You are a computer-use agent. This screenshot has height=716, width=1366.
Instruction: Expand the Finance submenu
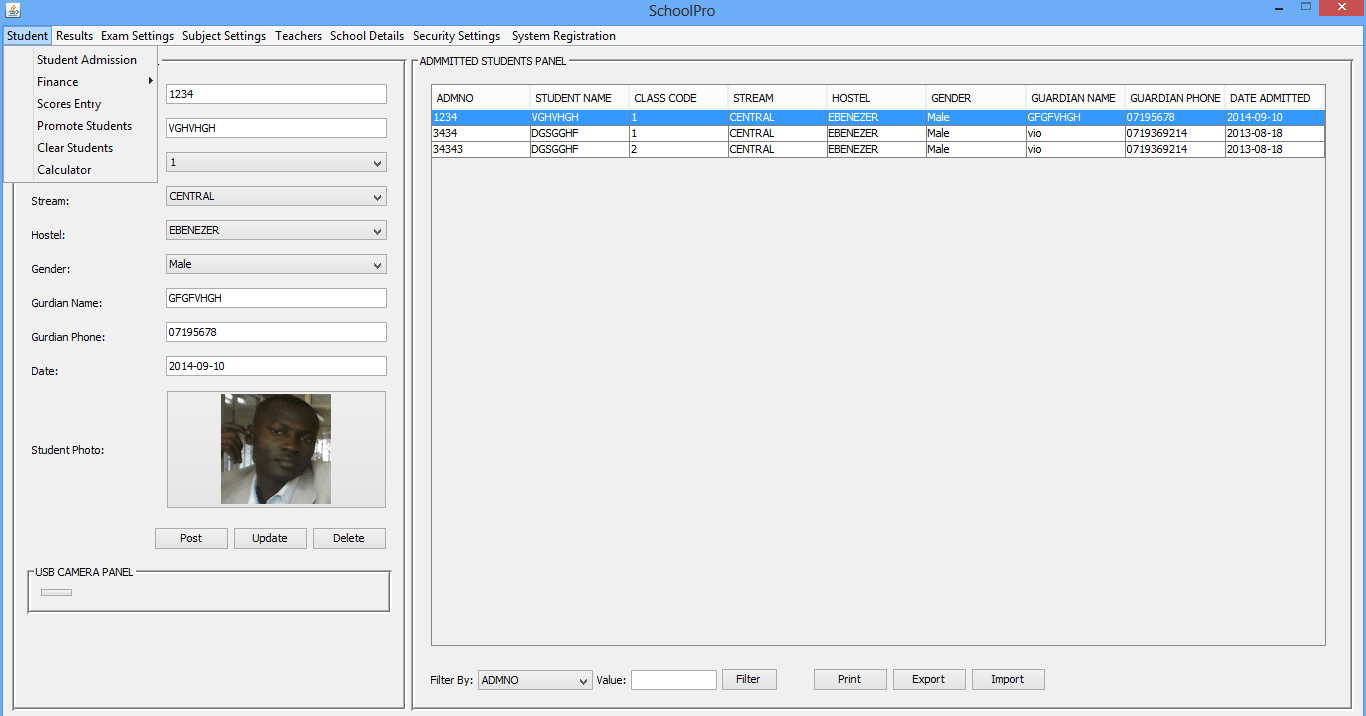(81, 82)
